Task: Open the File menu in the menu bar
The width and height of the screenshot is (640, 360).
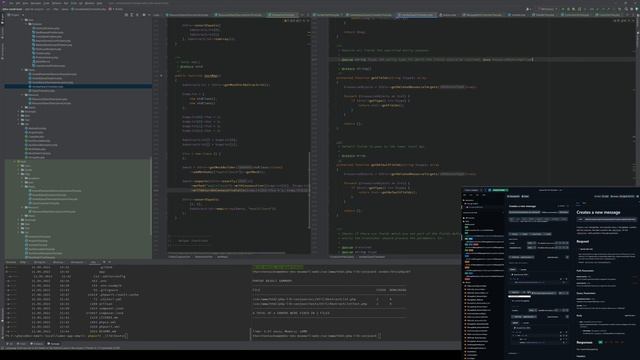Action: [x=11, y=3]
